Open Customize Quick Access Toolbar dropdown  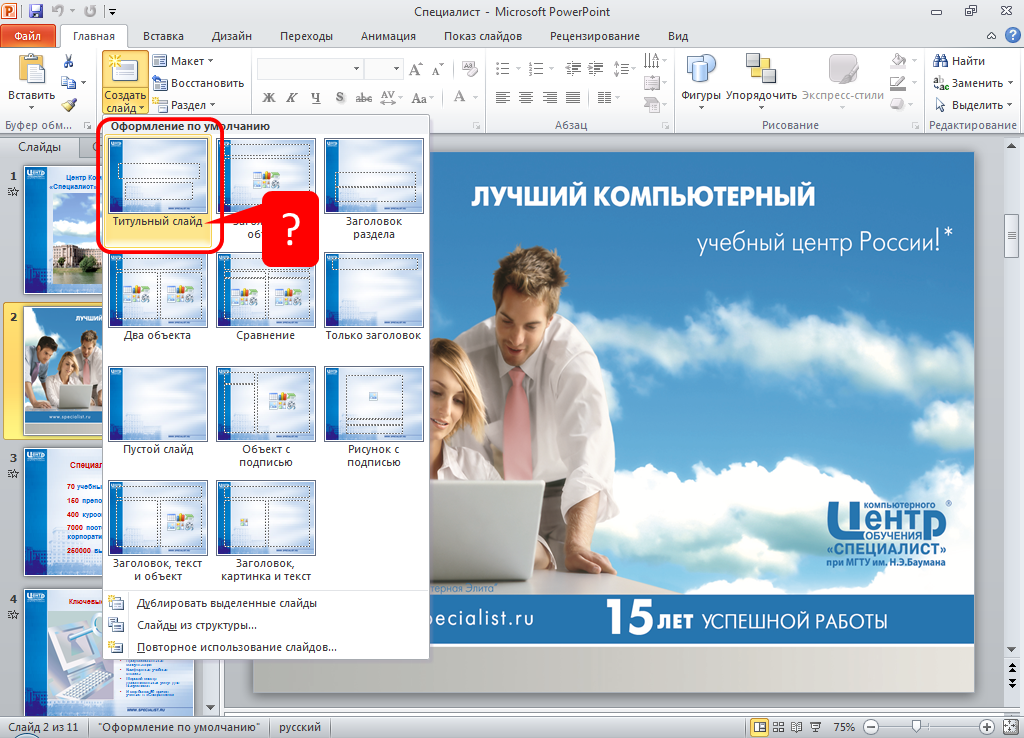click(112, 11)
